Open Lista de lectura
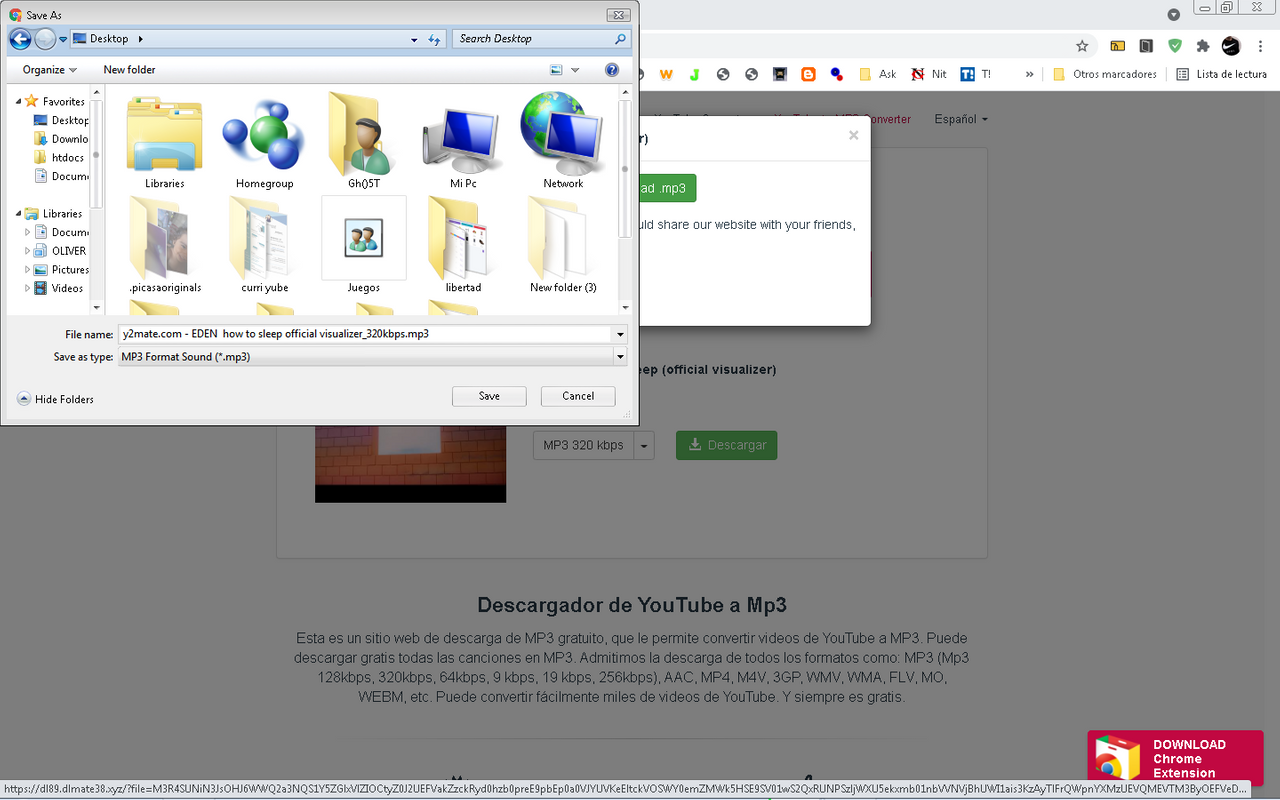The image size is (1280, 800). [1222, 74]
